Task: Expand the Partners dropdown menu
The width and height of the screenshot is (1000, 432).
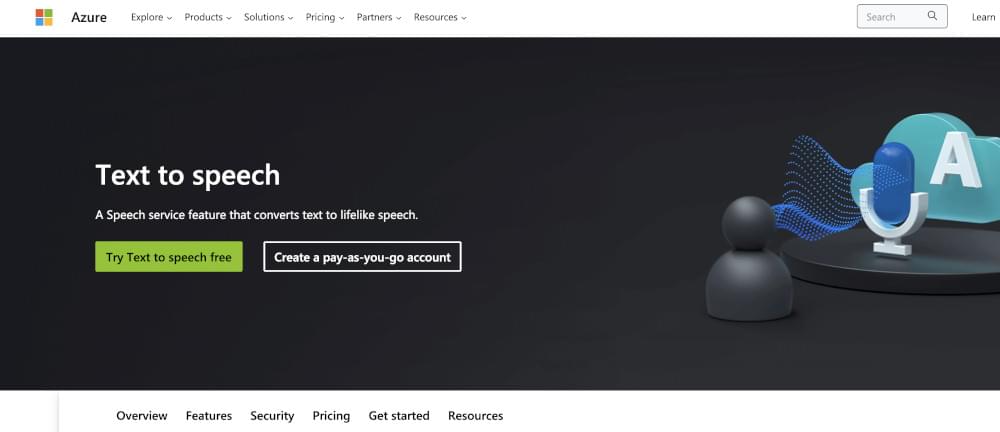Action: (379, 17)
